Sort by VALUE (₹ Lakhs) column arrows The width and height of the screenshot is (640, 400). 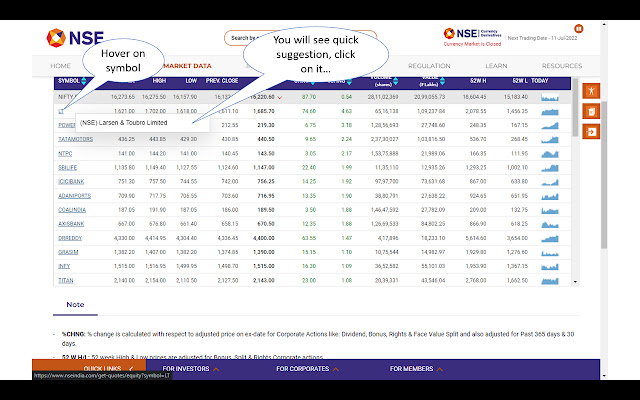click(442, 81)
